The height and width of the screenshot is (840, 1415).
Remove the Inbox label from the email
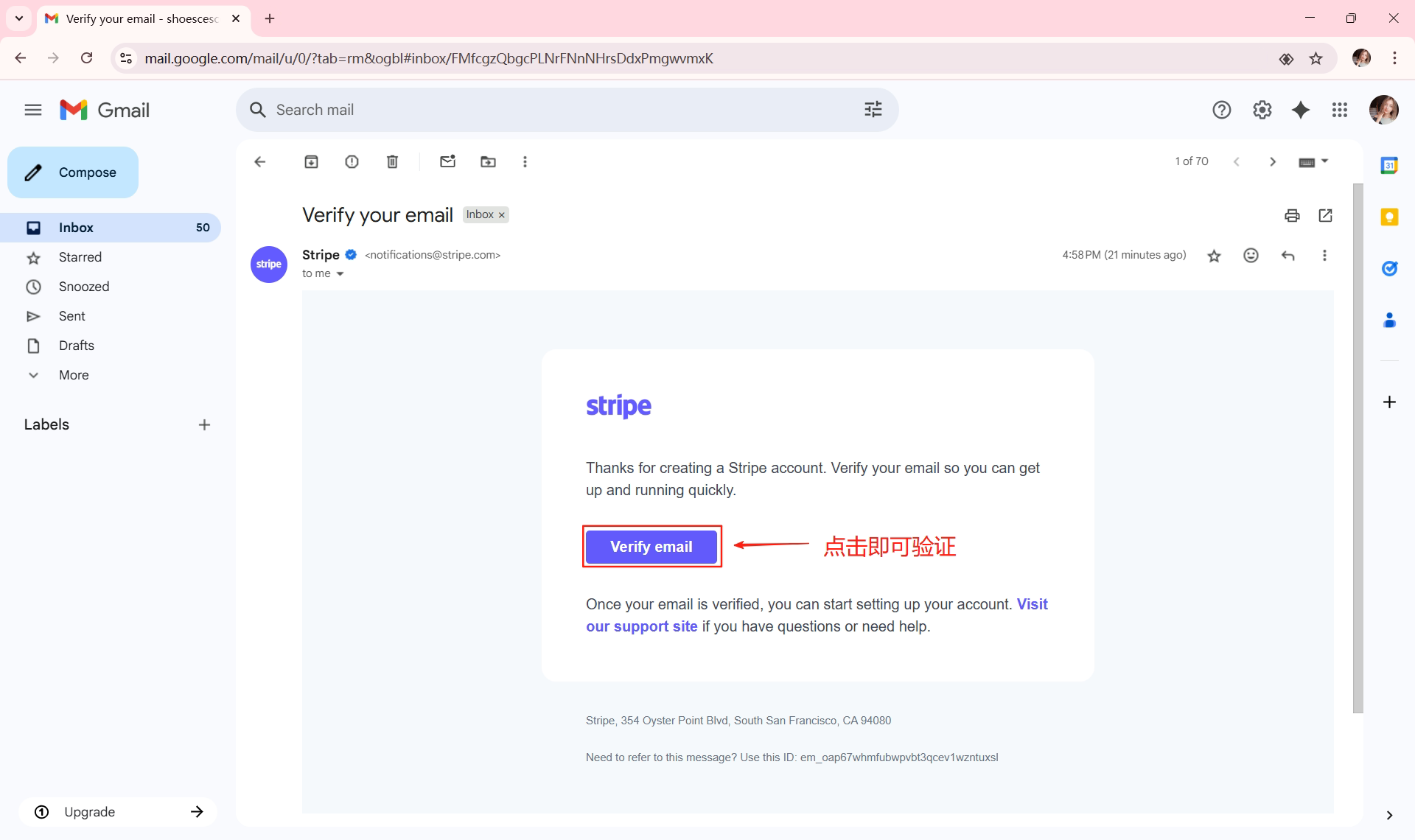(x=501, y=214)
